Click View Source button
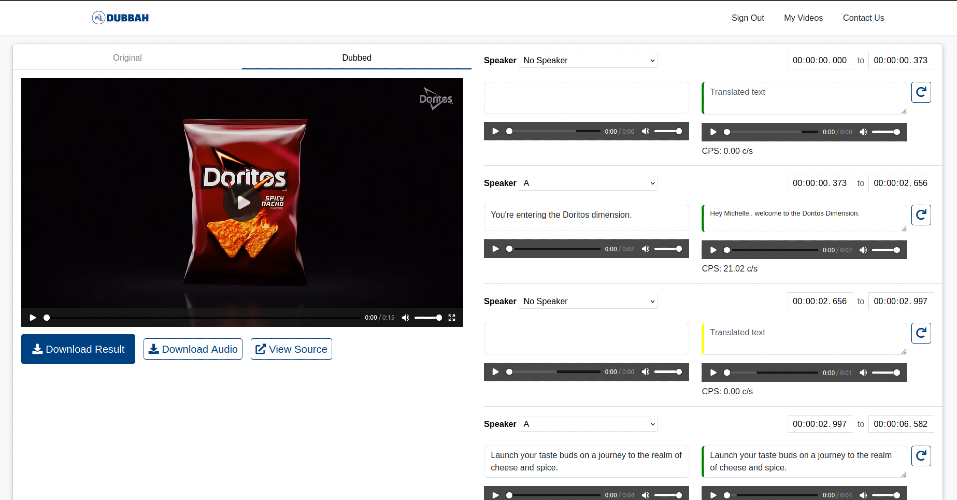The height and width of the screenshot is (500, 957). click(x=291, y=349)
